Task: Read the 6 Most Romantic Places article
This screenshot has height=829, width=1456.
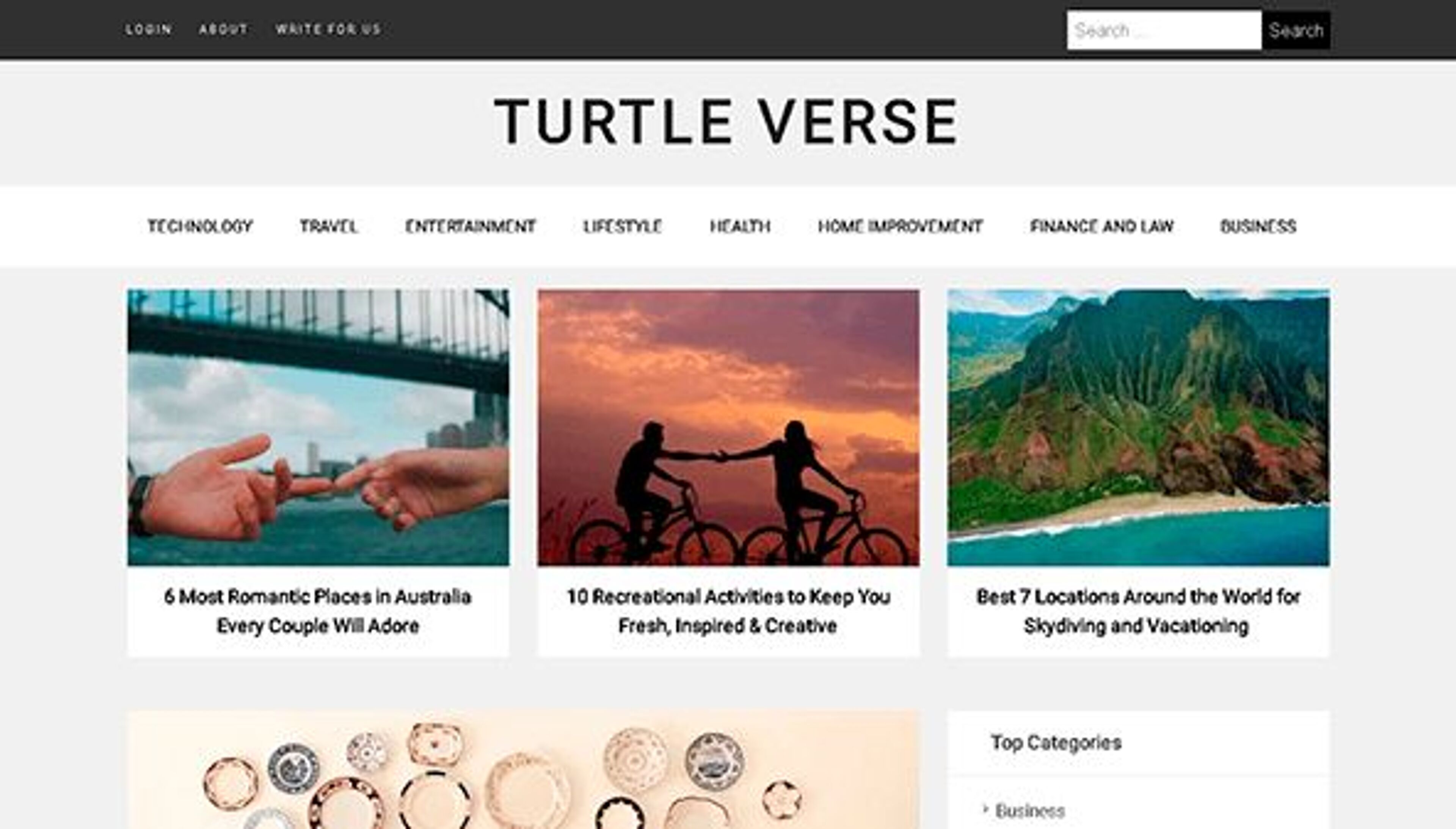Action: pos(318,611)
